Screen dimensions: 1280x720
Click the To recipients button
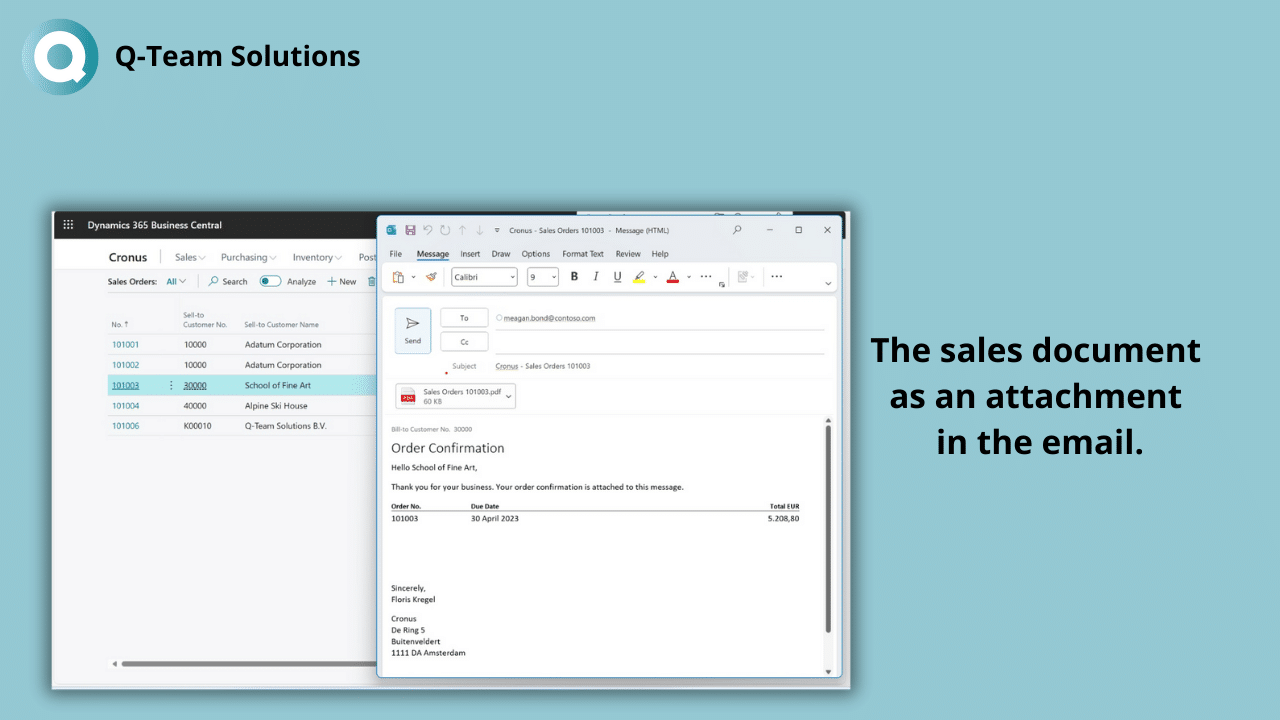[464, 318]
